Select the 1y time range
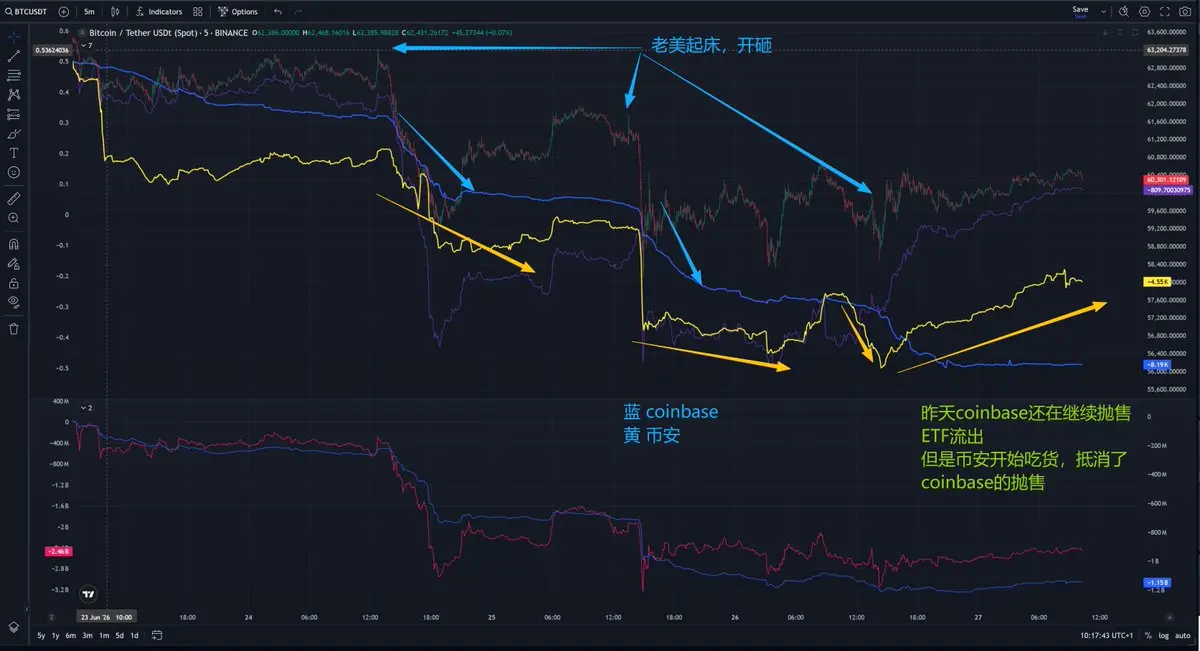The image size is (1200, 651). click(56, 636)
